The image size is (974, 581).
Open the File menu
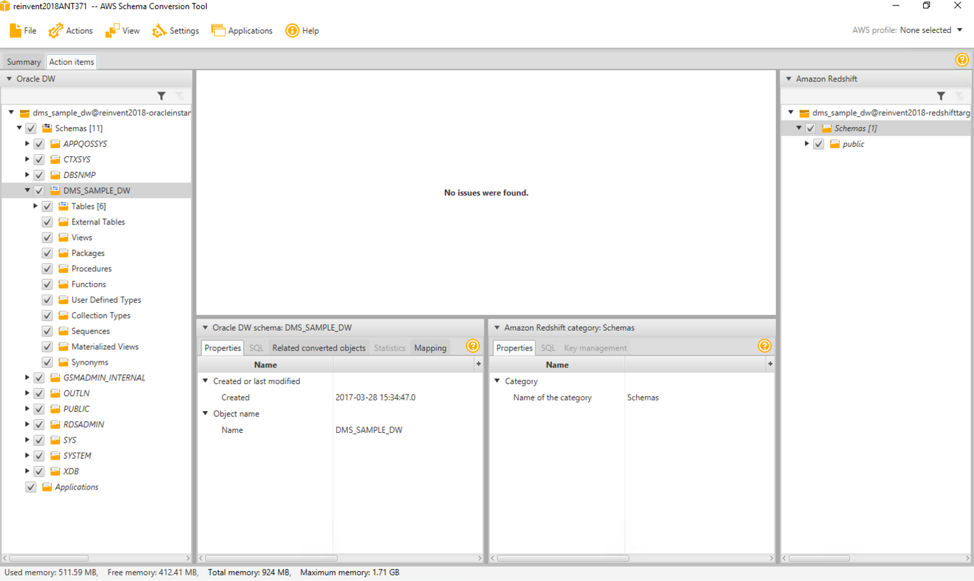(x=23, y=30)
